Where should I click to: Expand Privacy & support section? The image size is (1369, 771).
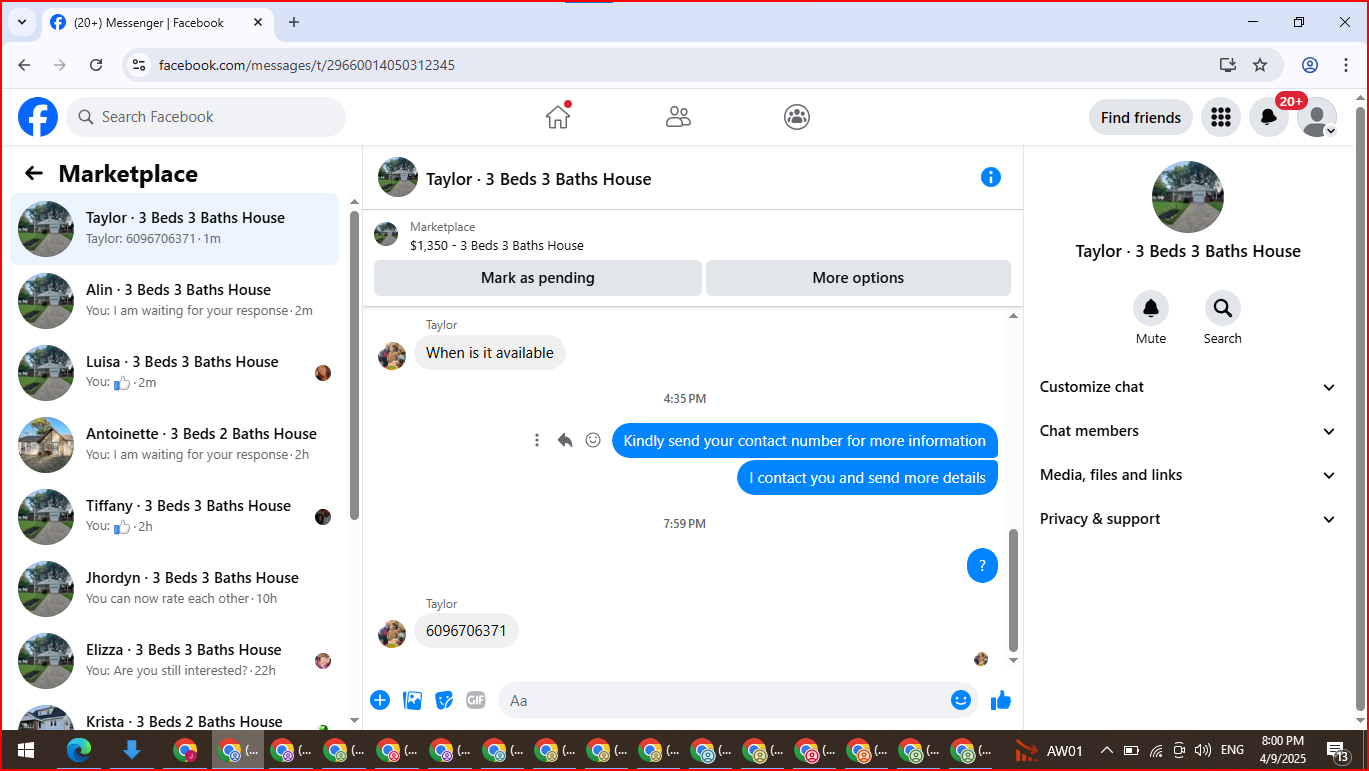pyautogui.click(x=1188, y=519)
